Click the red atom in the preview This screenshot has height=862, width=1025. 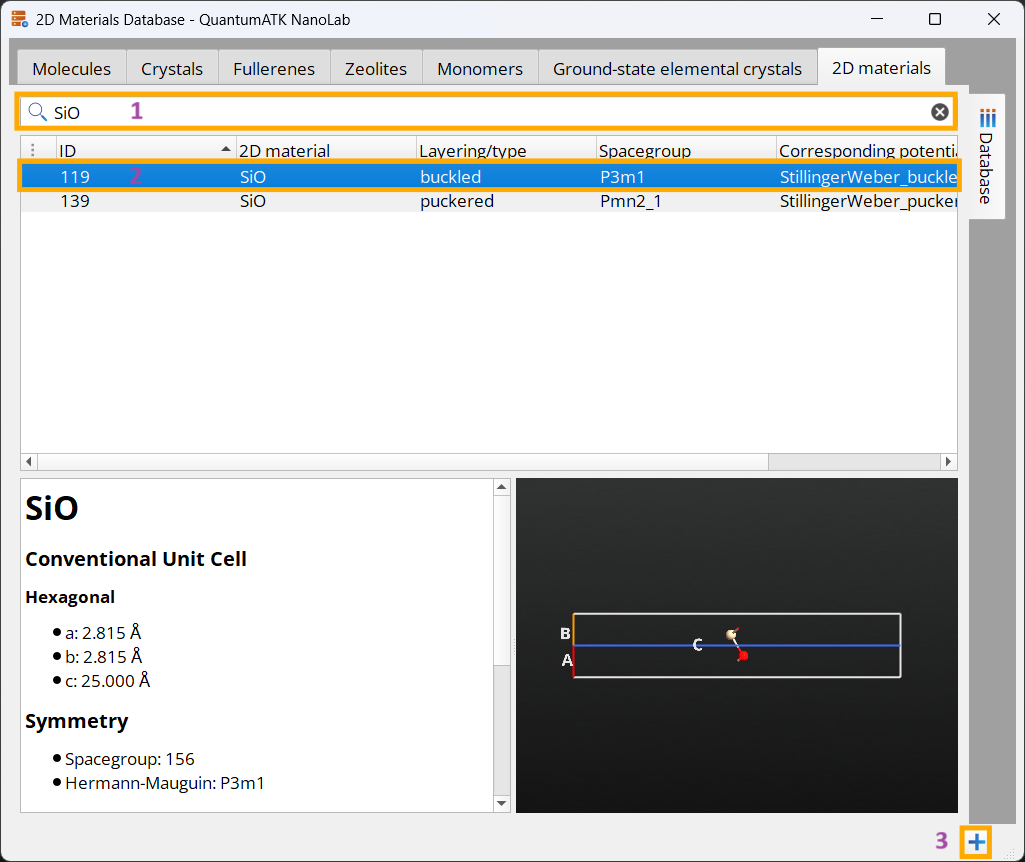tap(743, 655)
